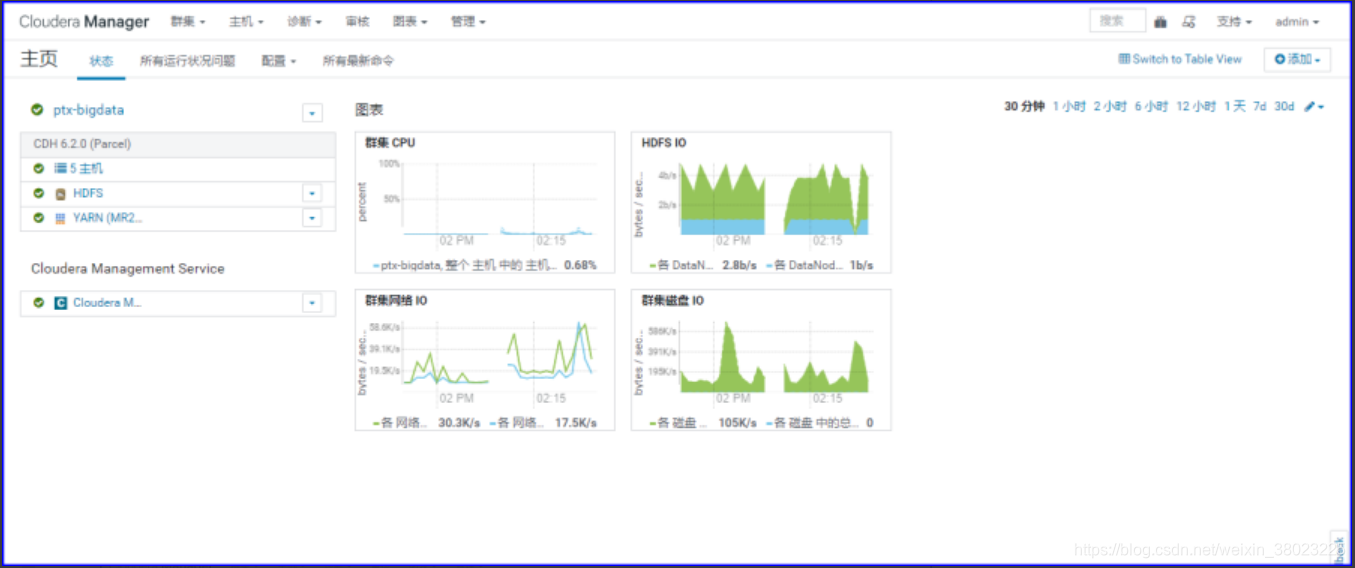Expand Cloudera Management Service actions dropdown
This screenshot has width=1355, height=568.
click(313, 303)
